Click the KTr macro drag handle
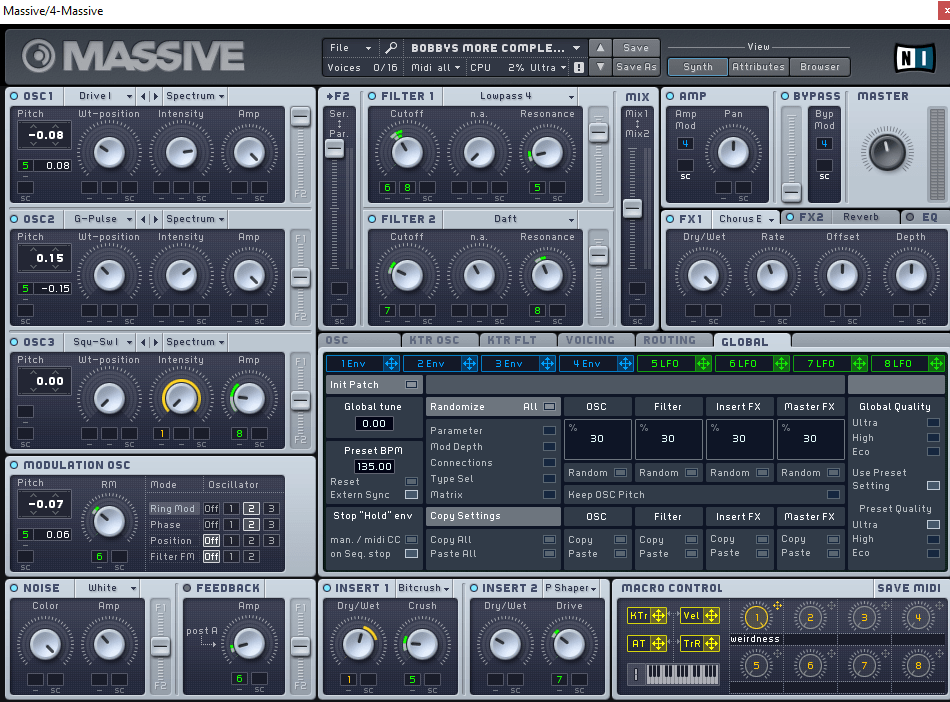Viewport: 950px width, 702px height. [x=659, y=616]
